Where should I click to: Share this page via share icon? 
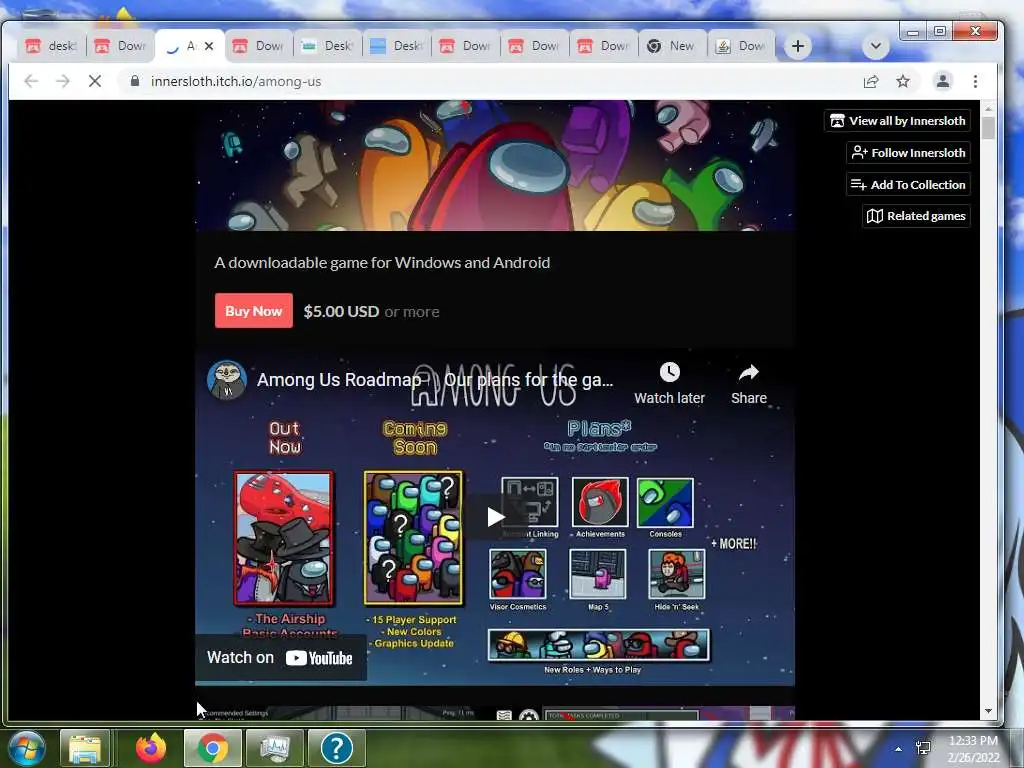coord(871,81)
